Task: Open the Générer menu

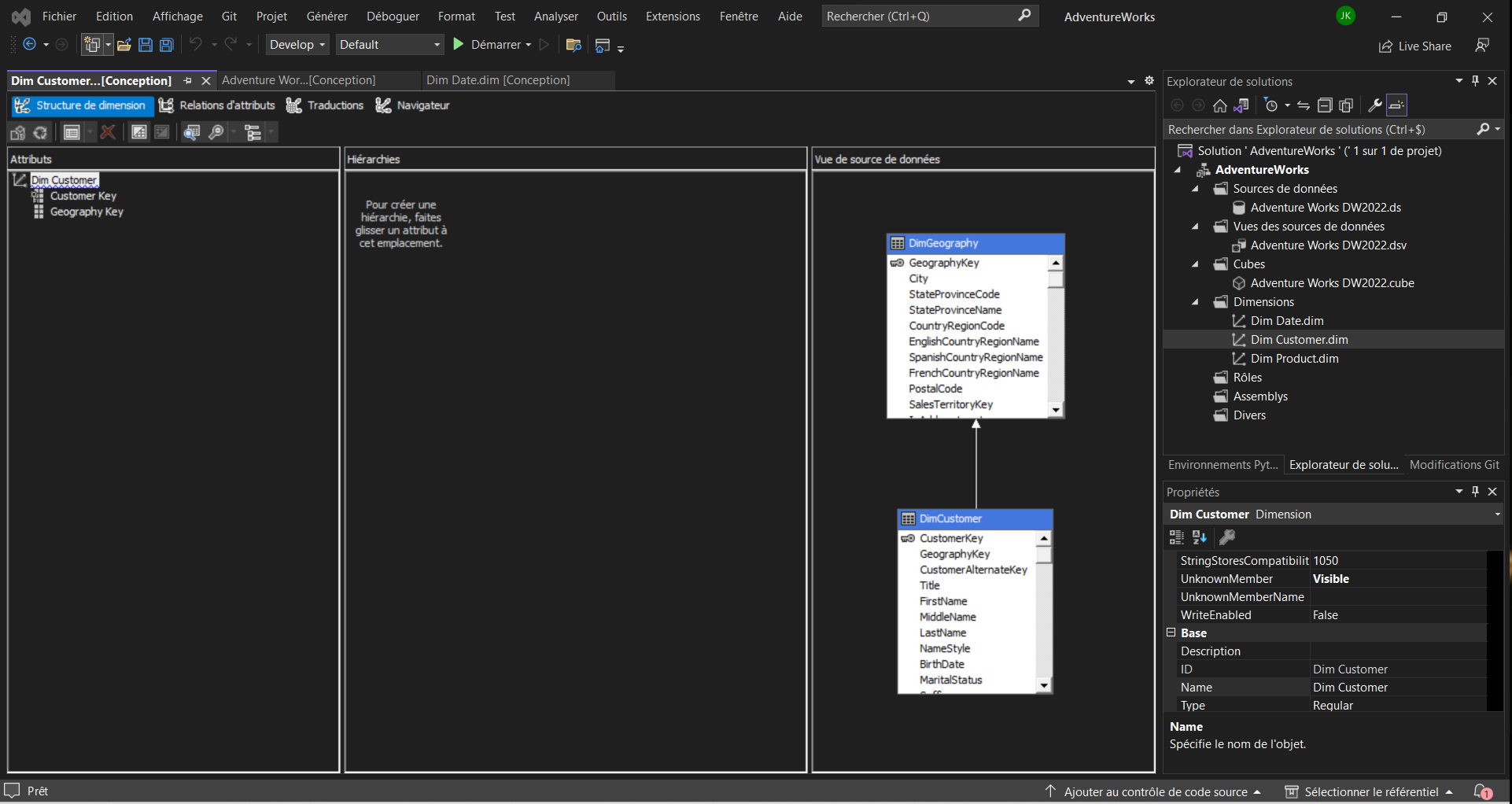Action: (x=327, y=17)
